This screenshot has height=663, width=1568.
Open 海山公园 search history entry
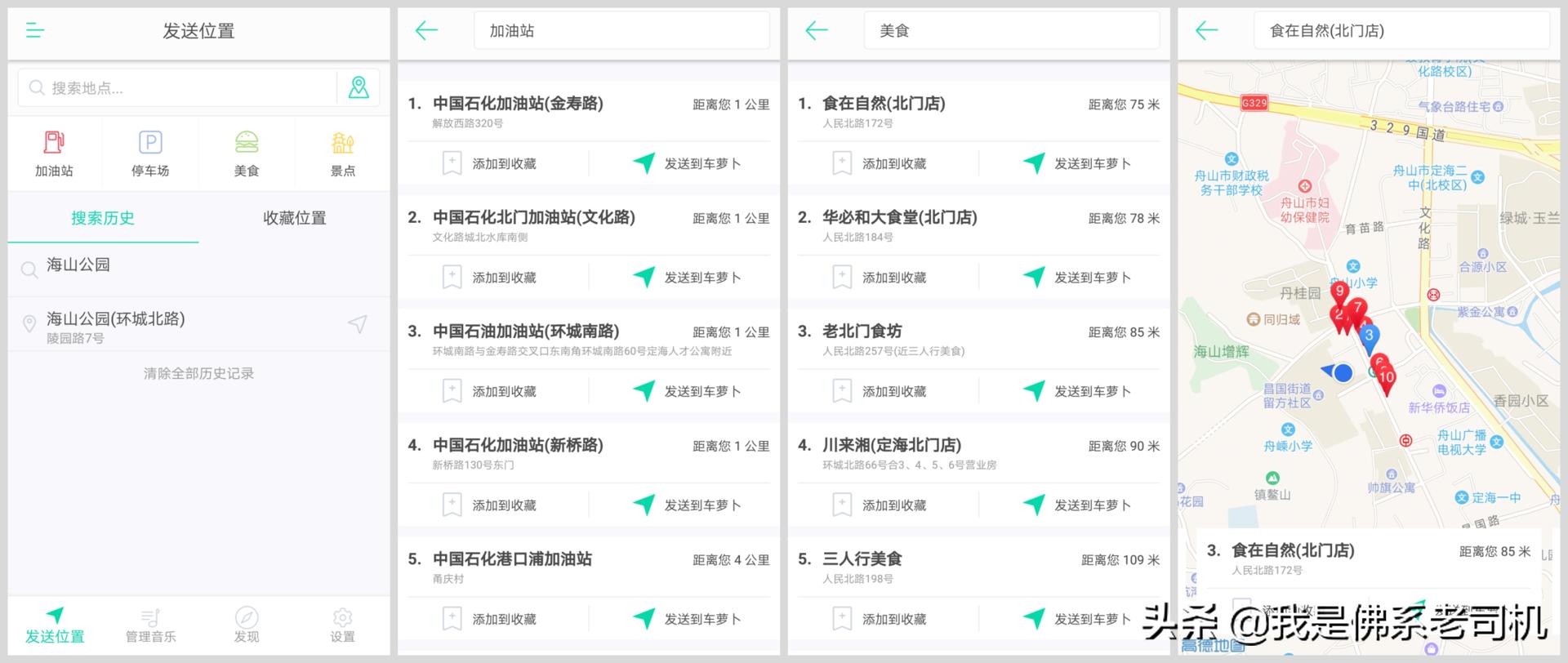coord(198,269)
